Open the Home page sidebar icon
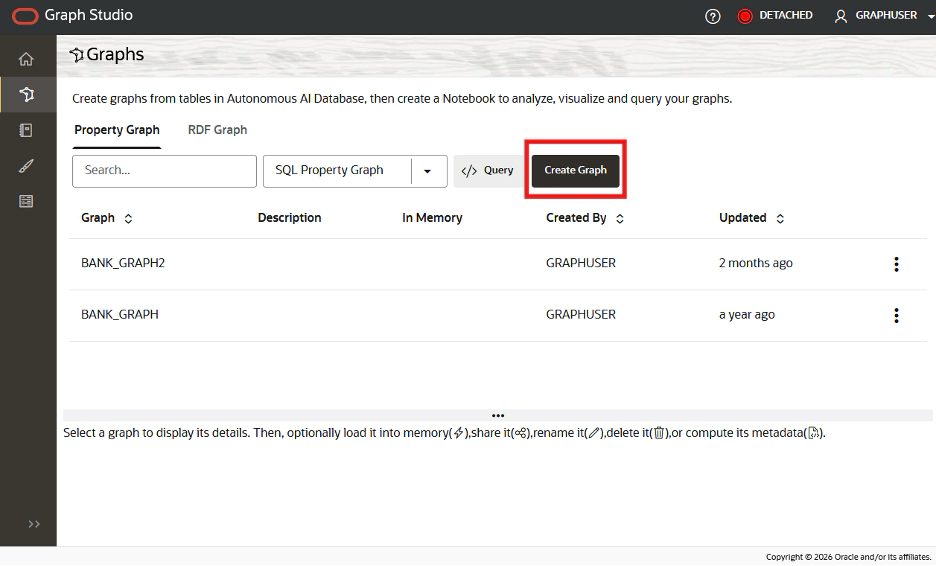Image resolution: width=936 pixels, height=566 pixels. [26, 59]
